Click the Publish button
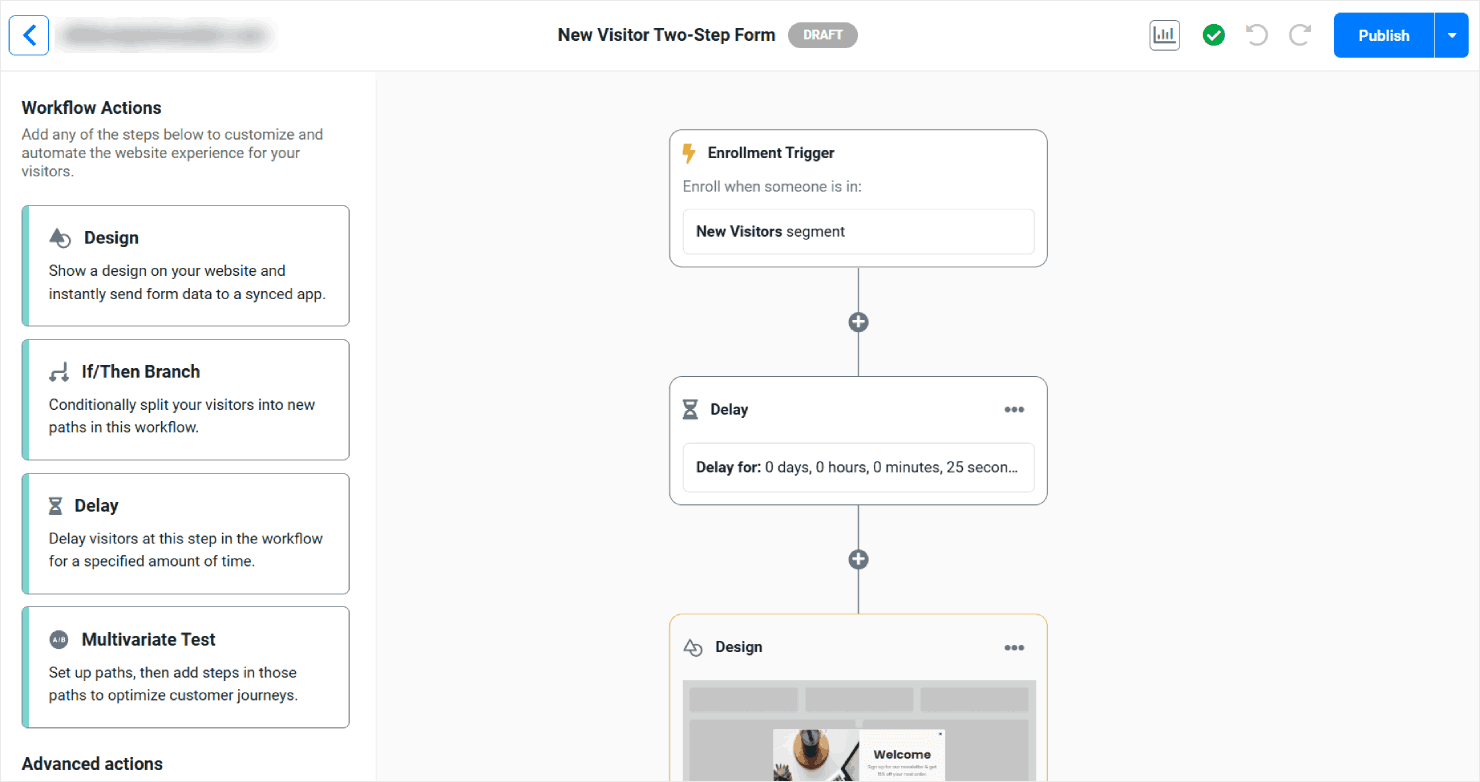This screenshot has width=1480, height=782. click(1383, 35)
